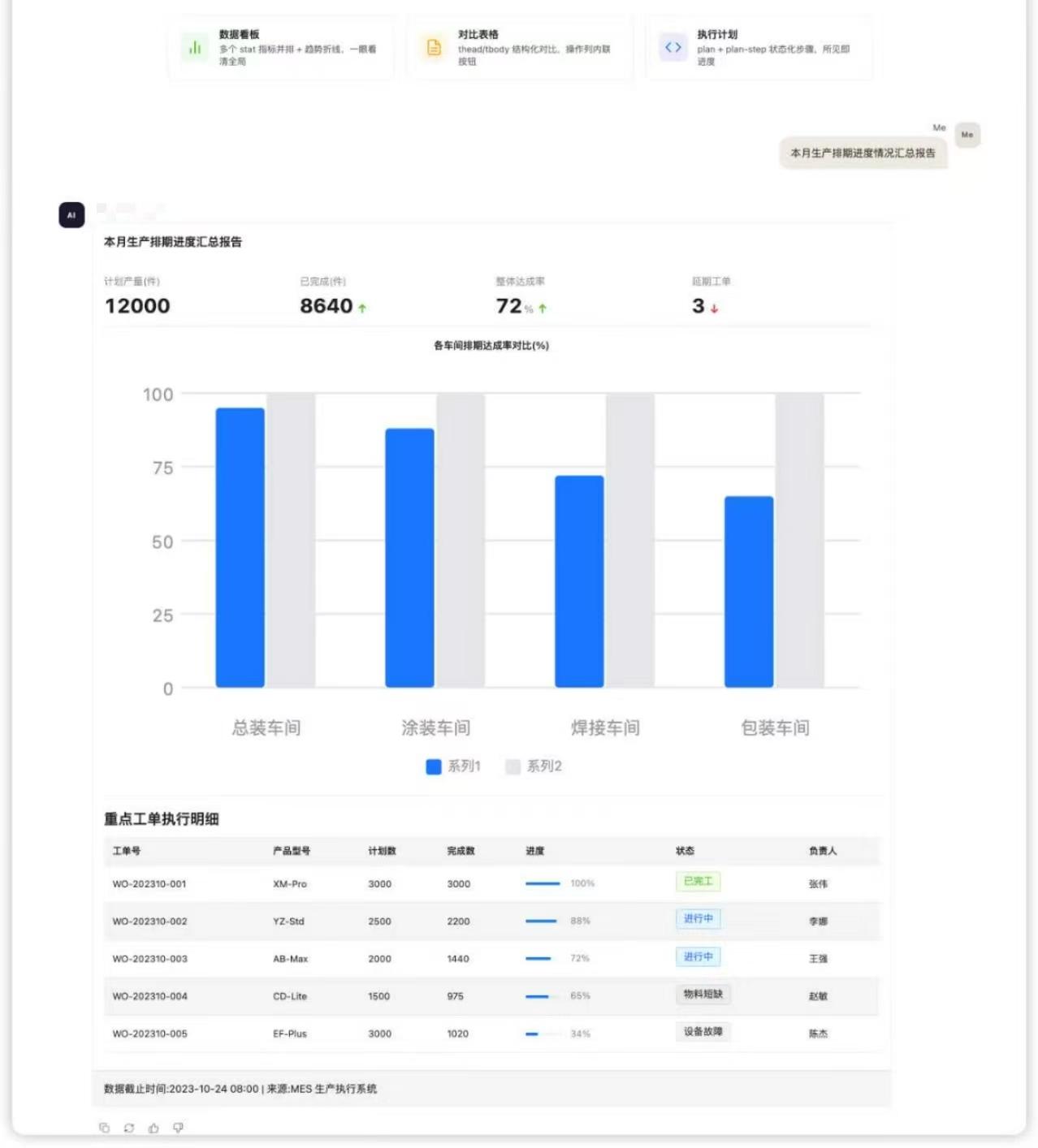Select work order WO-202310-003

149,959
